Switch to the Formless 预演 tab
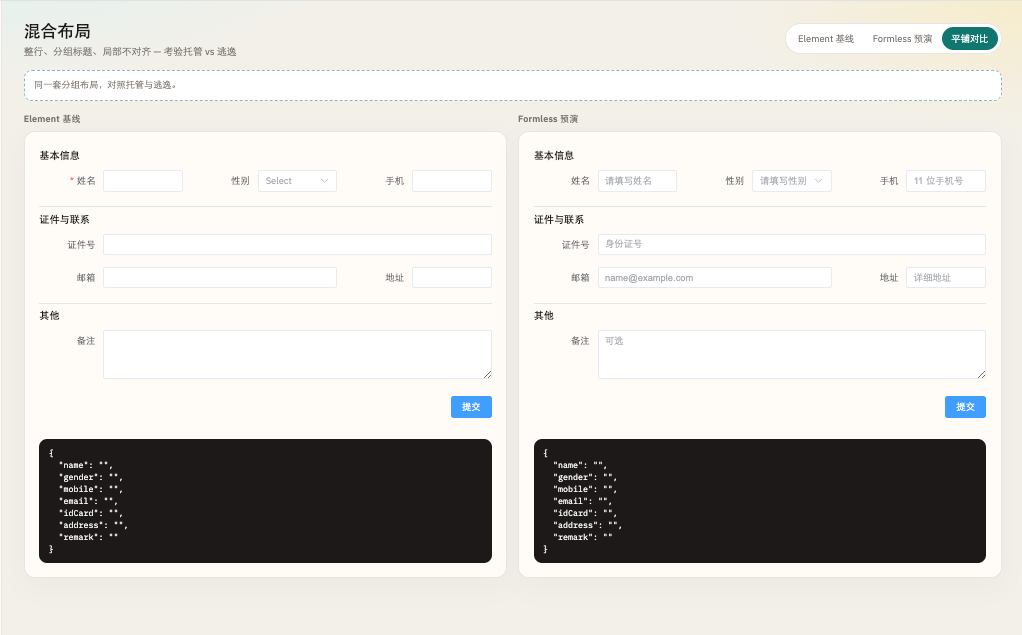Viewport: 1022px width, 635px height. coord(902,38)
